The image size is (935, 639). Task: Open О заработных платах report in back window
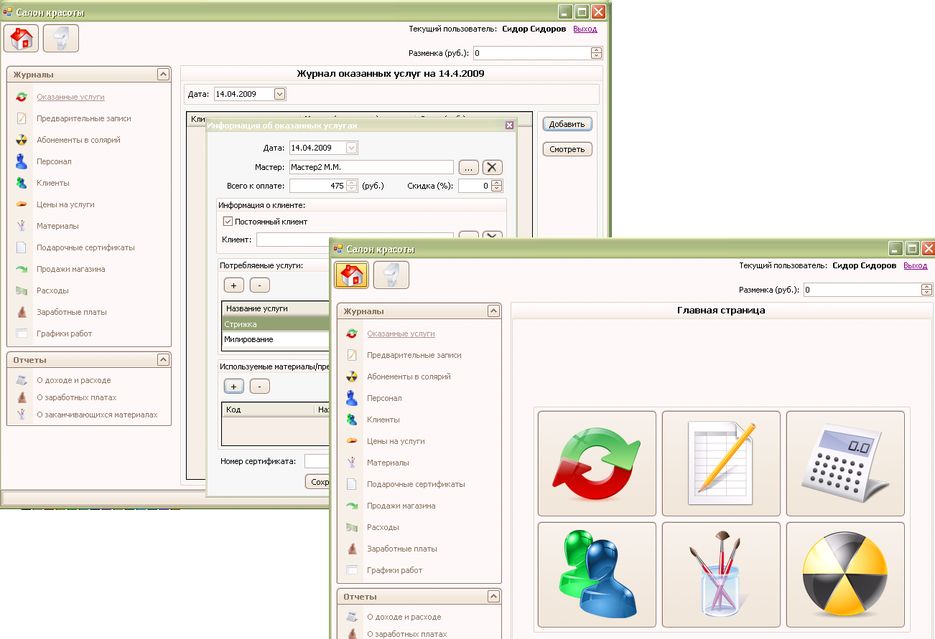76,398
